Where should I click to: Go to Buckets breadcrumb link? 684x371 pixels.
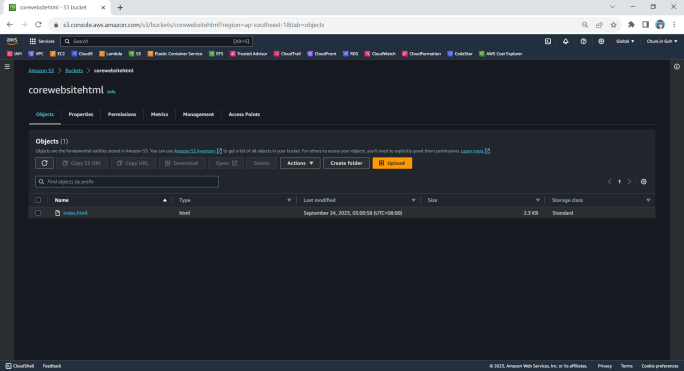(x=74, y=71)
